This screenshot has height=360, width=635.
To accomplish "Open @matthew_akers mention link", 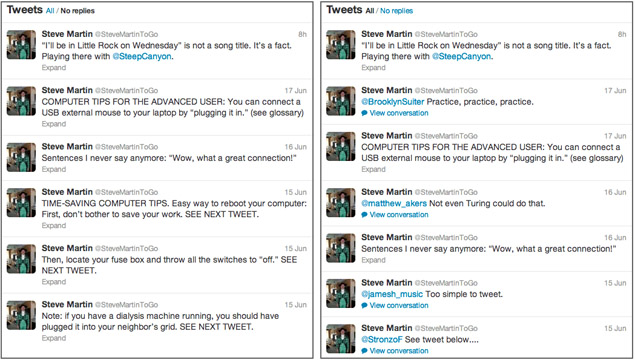I will pyautogui.click(x=394, y=203).
